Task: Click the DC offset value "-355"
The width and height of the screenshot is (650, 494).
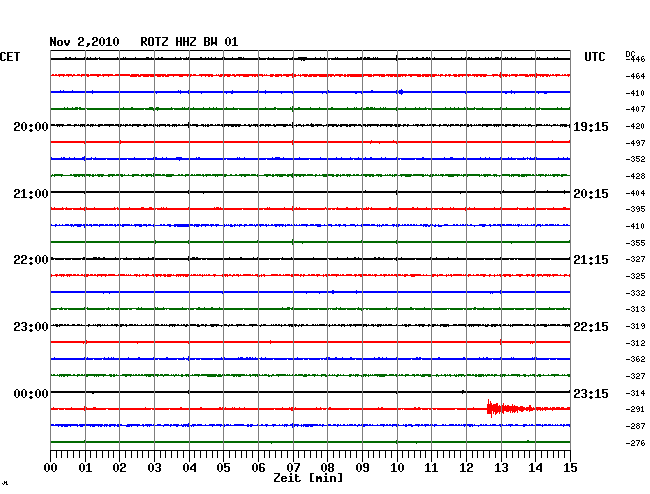Action: pos(635,243)
